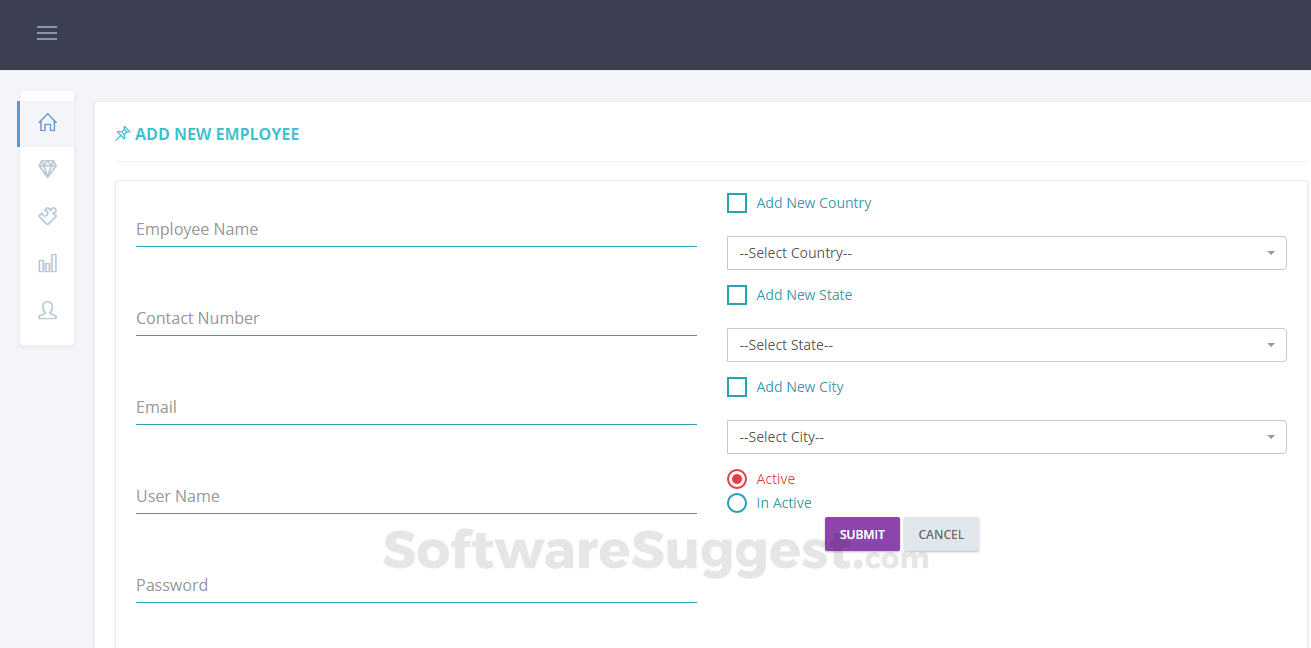
Task: Click into the Email input field
Action: (x=416, y=408)
